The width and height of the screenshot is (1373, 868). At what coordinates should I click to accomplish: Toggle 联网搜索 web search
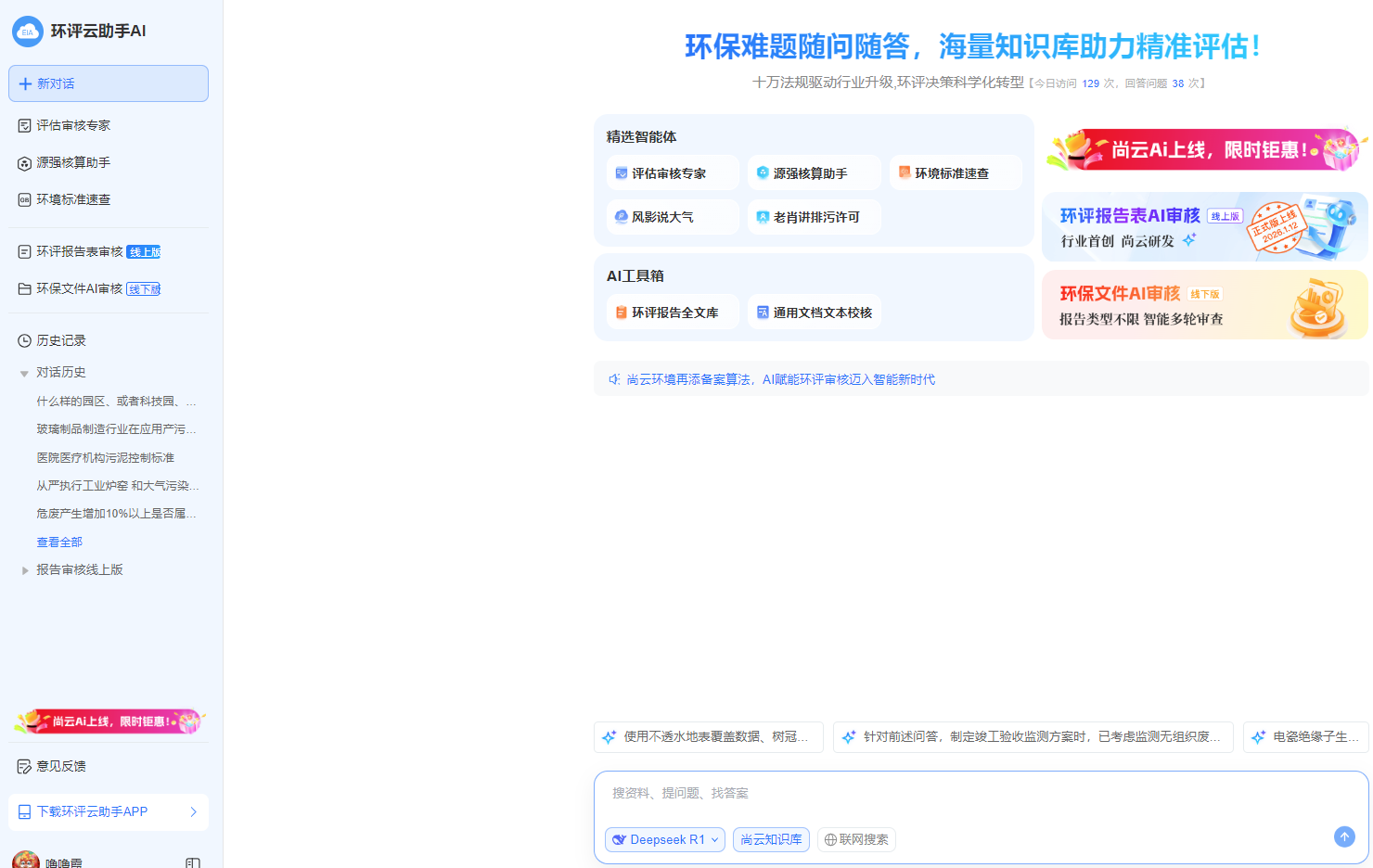[x=856, y=839]
